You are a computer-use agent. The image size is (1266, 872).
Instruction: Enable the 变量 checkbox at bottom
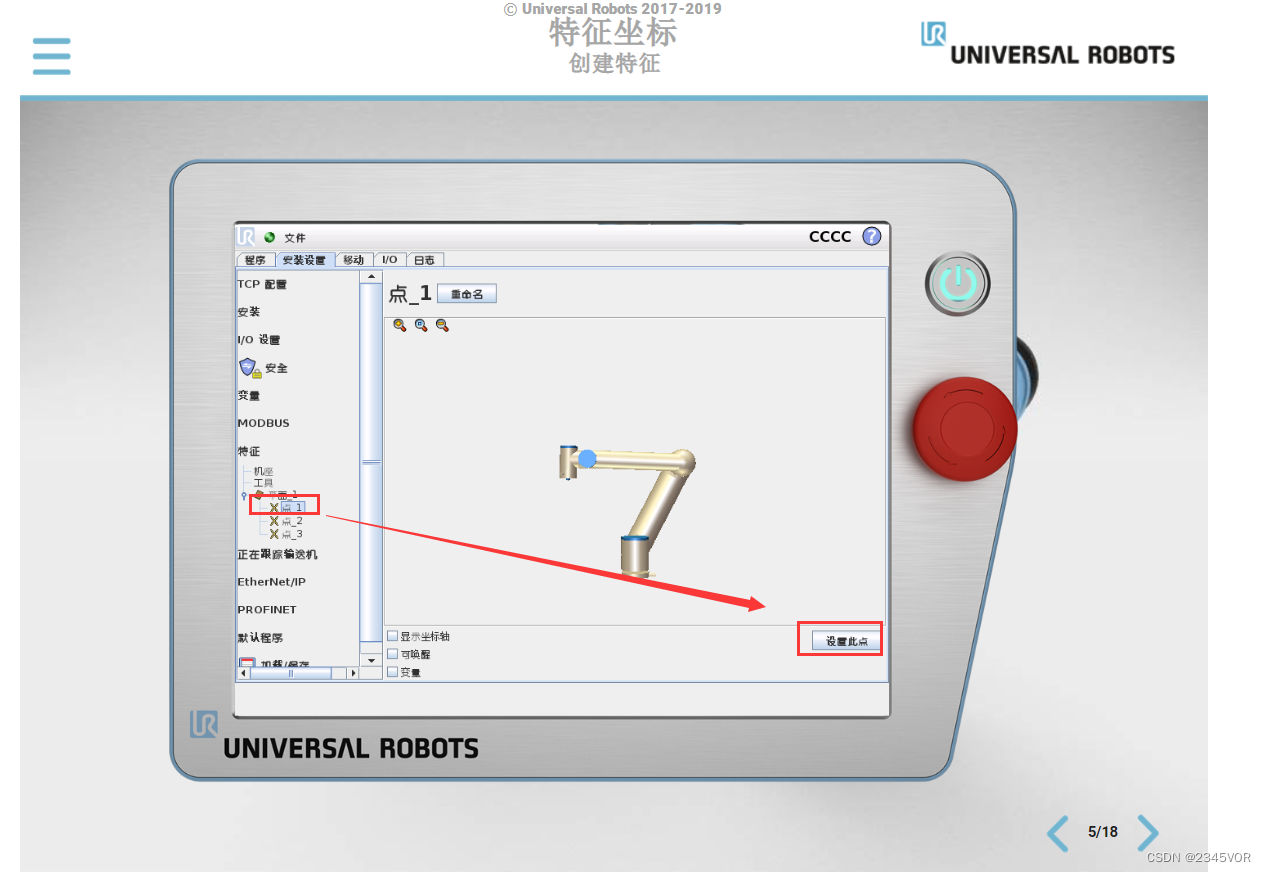(x=392, y=672)
